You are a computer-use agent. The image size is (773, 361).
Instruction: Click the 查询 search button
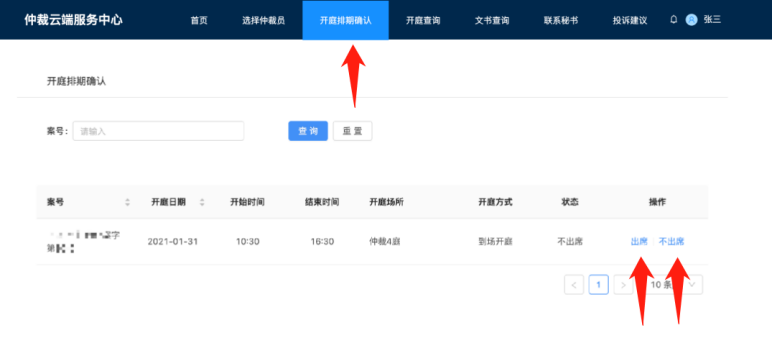[308, 131]
